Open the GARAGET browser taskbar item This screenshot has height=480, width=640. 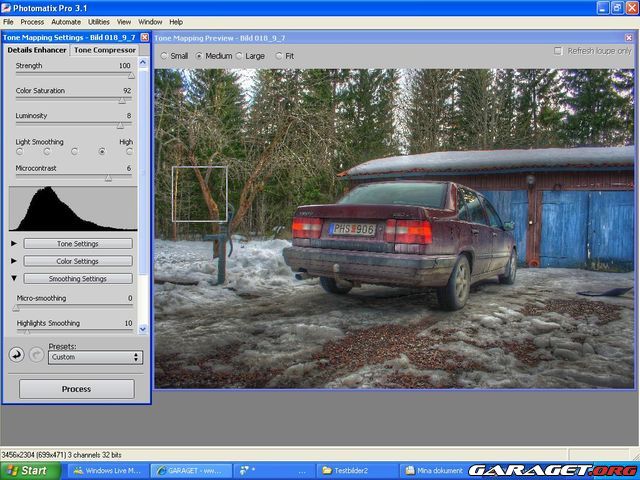pyautogui.click(x=191, y=471)
